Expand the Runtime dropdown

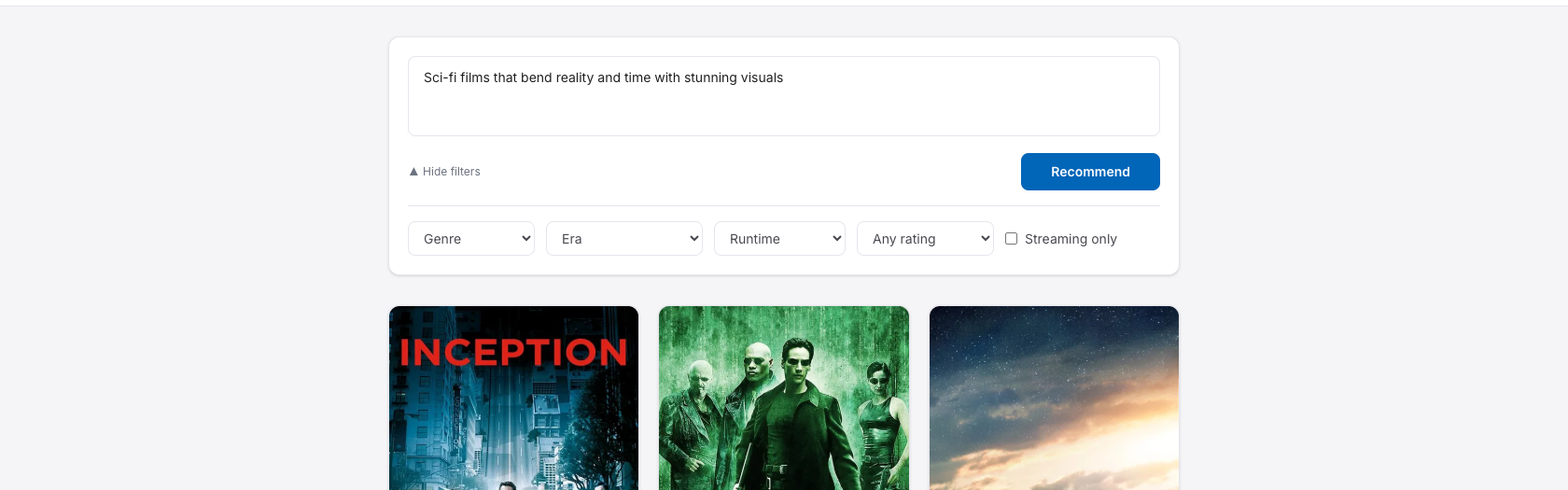(x=779, y=239)
